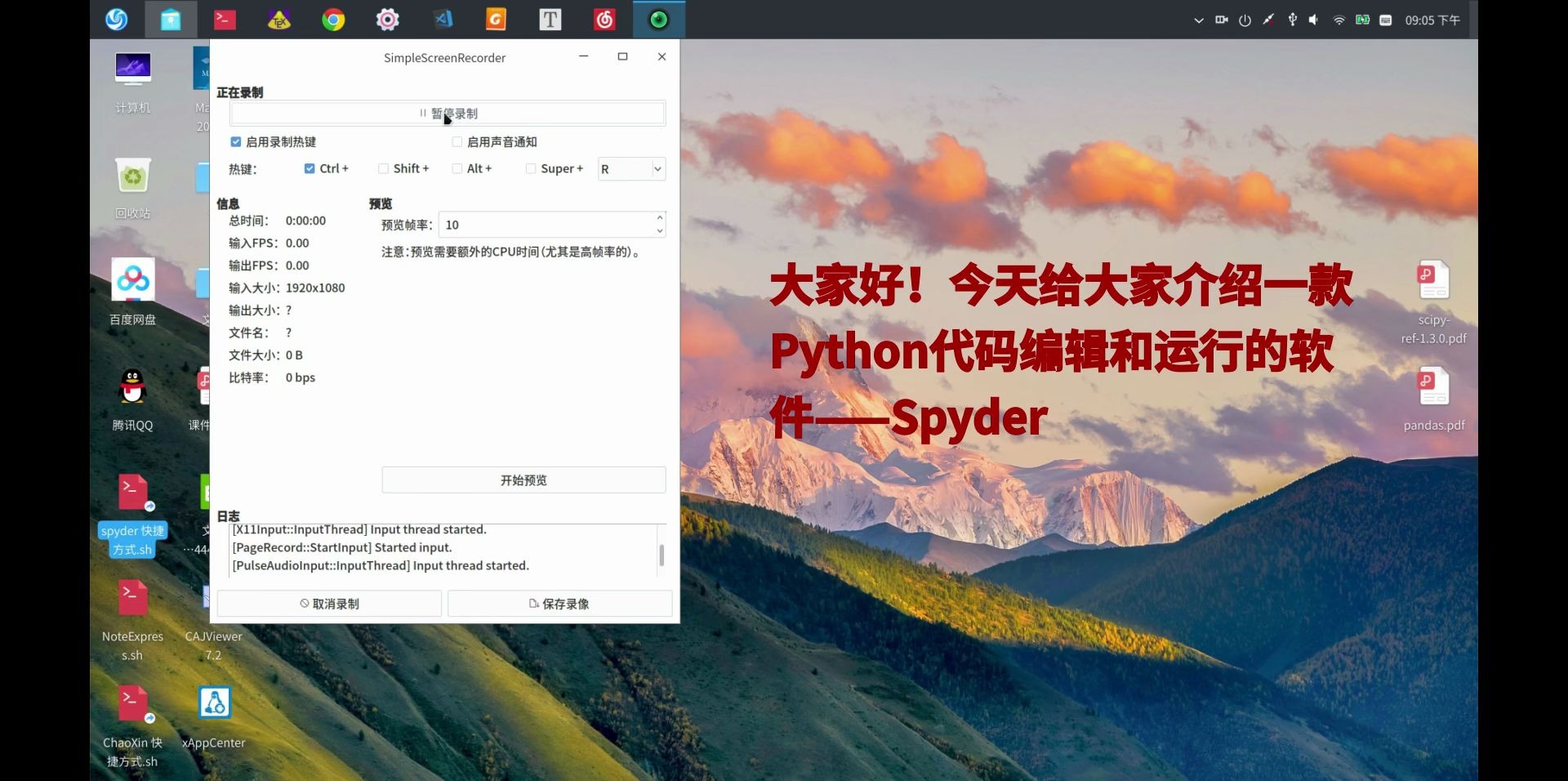Enable the Shift + hotkey checkbox
This screenshot has height=781, width=1568.
(383, 168)
